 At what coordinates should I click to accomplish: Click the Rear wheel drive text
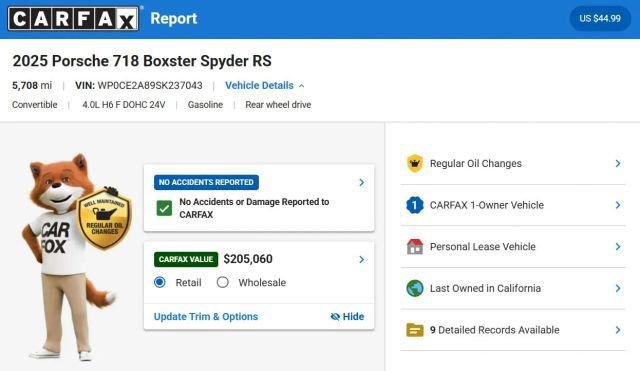pos(278,104)
